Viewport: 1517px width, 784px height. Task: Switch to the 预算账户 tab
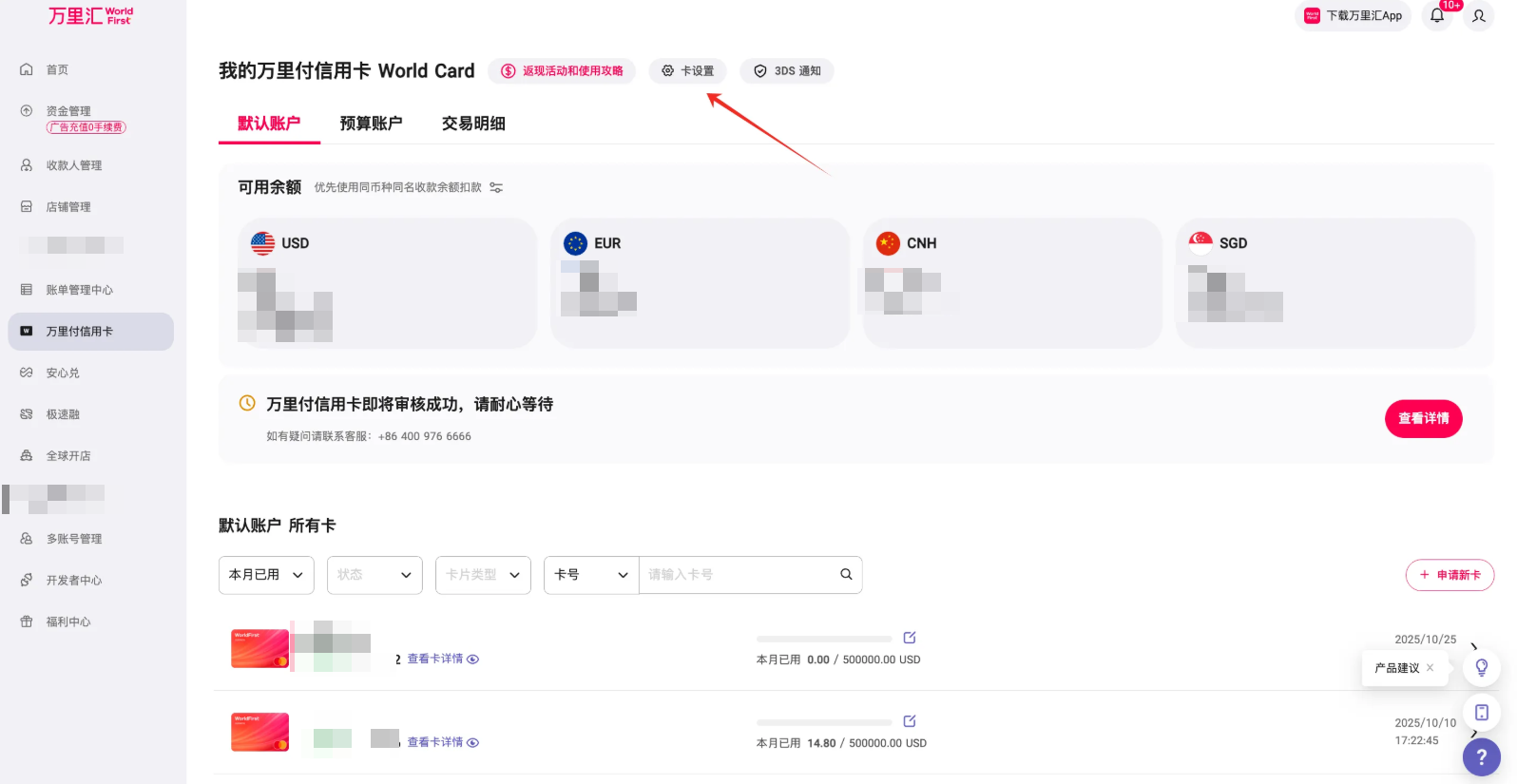tap(371, 124)
